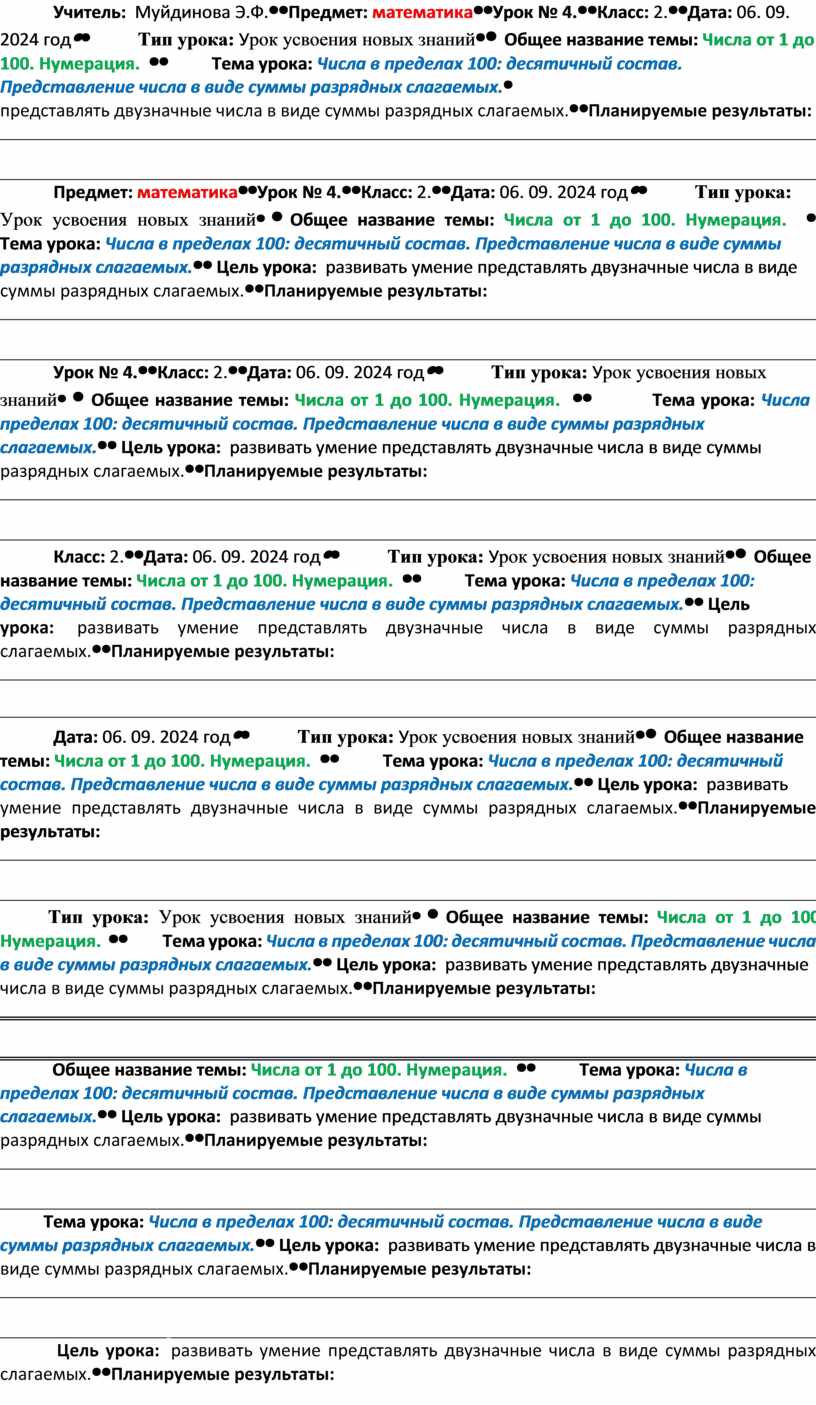Viewport: 816px width, 1405px height.
Task: Click "Класс: 2." that begins a paragraph
Action: tap(90, 556)
